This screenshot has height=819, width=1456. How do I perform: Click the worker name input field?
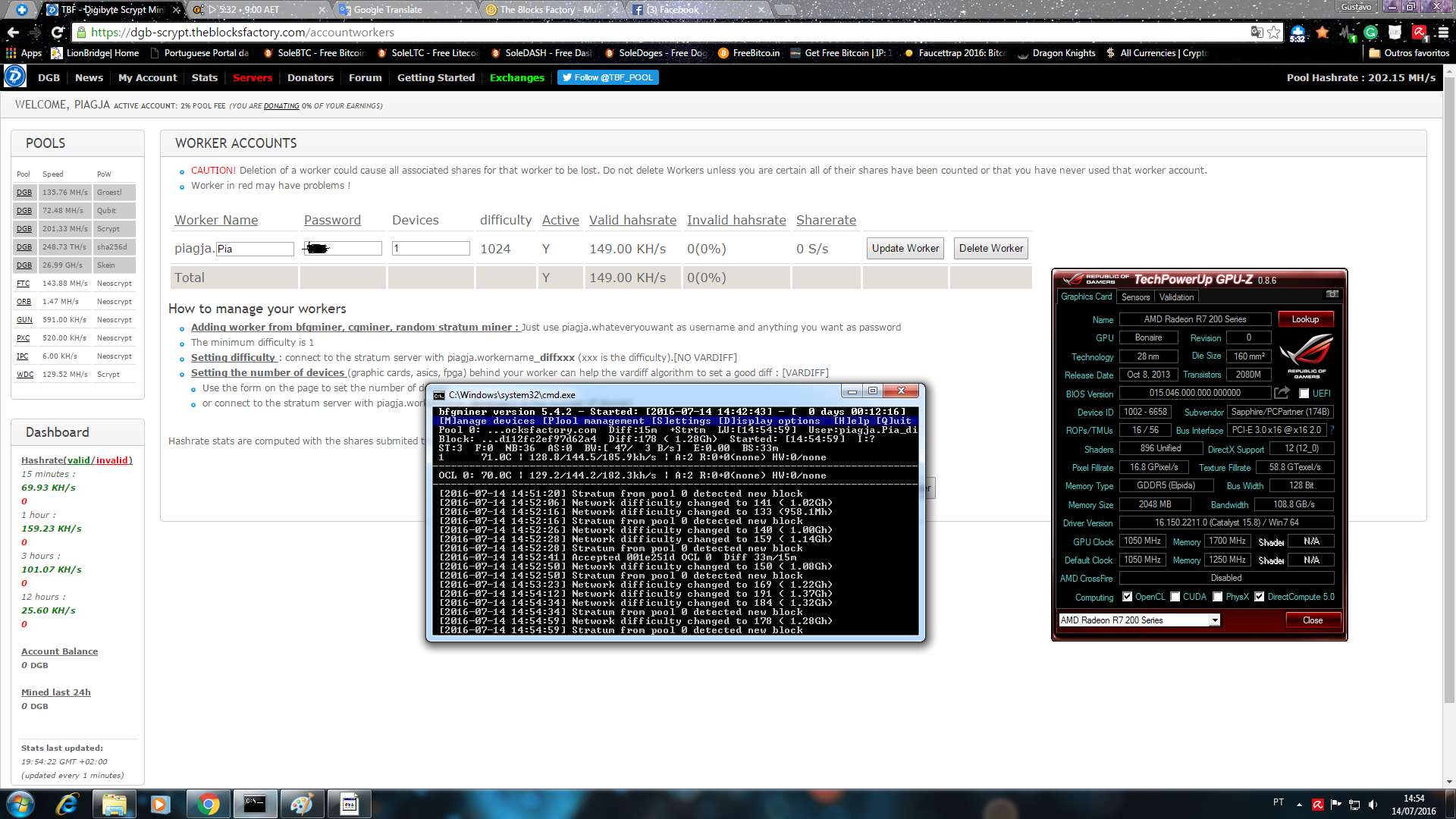(255, 249)
